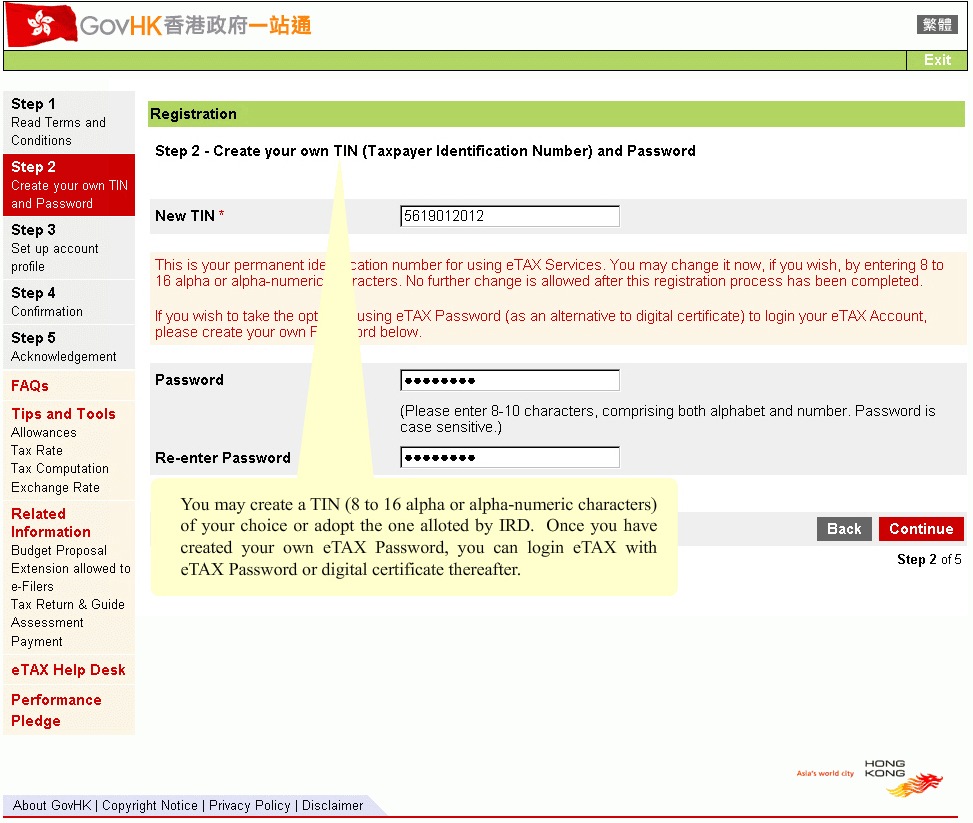The image size is (973, 823).
Task: Open About GovHK footer link
Action: (x=52, y=805)
